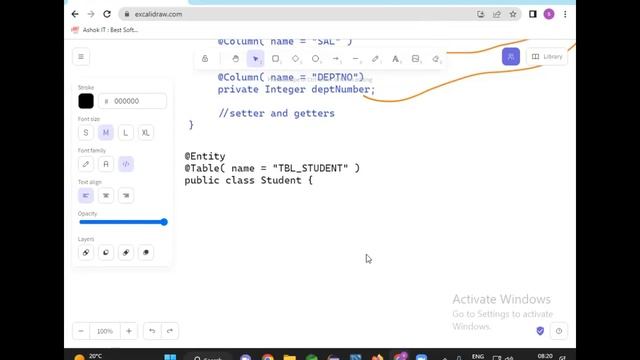Select the @Table TBL_STUDENT line
The width and height of the screenshot is (640, 360).
tap(272, 168)
